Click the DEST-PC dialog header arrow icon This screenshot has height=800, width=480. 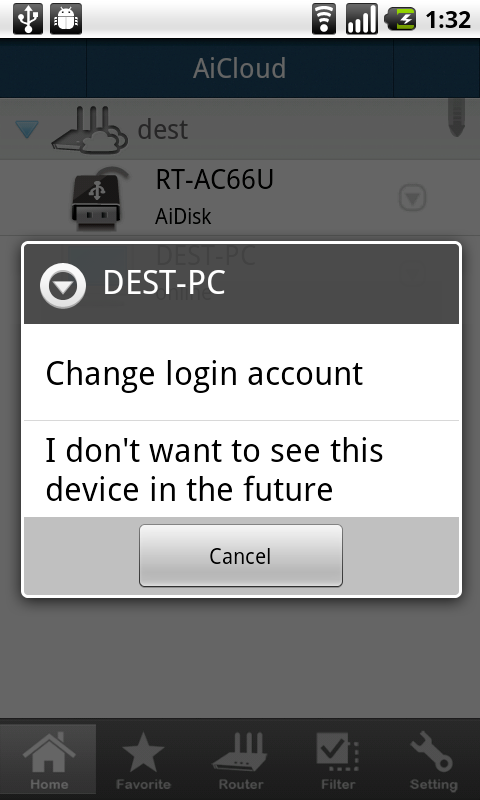click(63, 285)
